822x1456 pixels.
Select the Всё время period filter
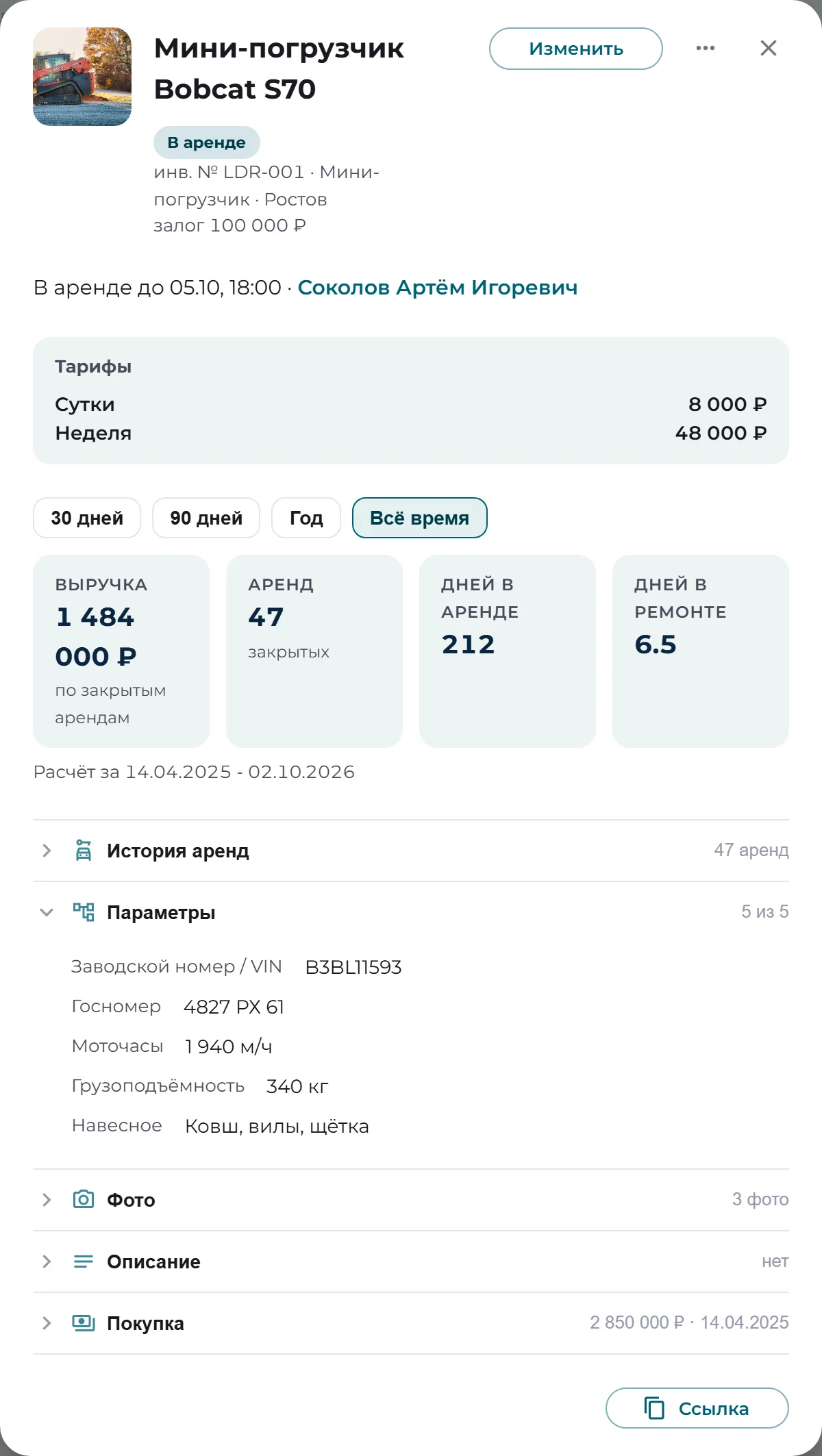420,518
